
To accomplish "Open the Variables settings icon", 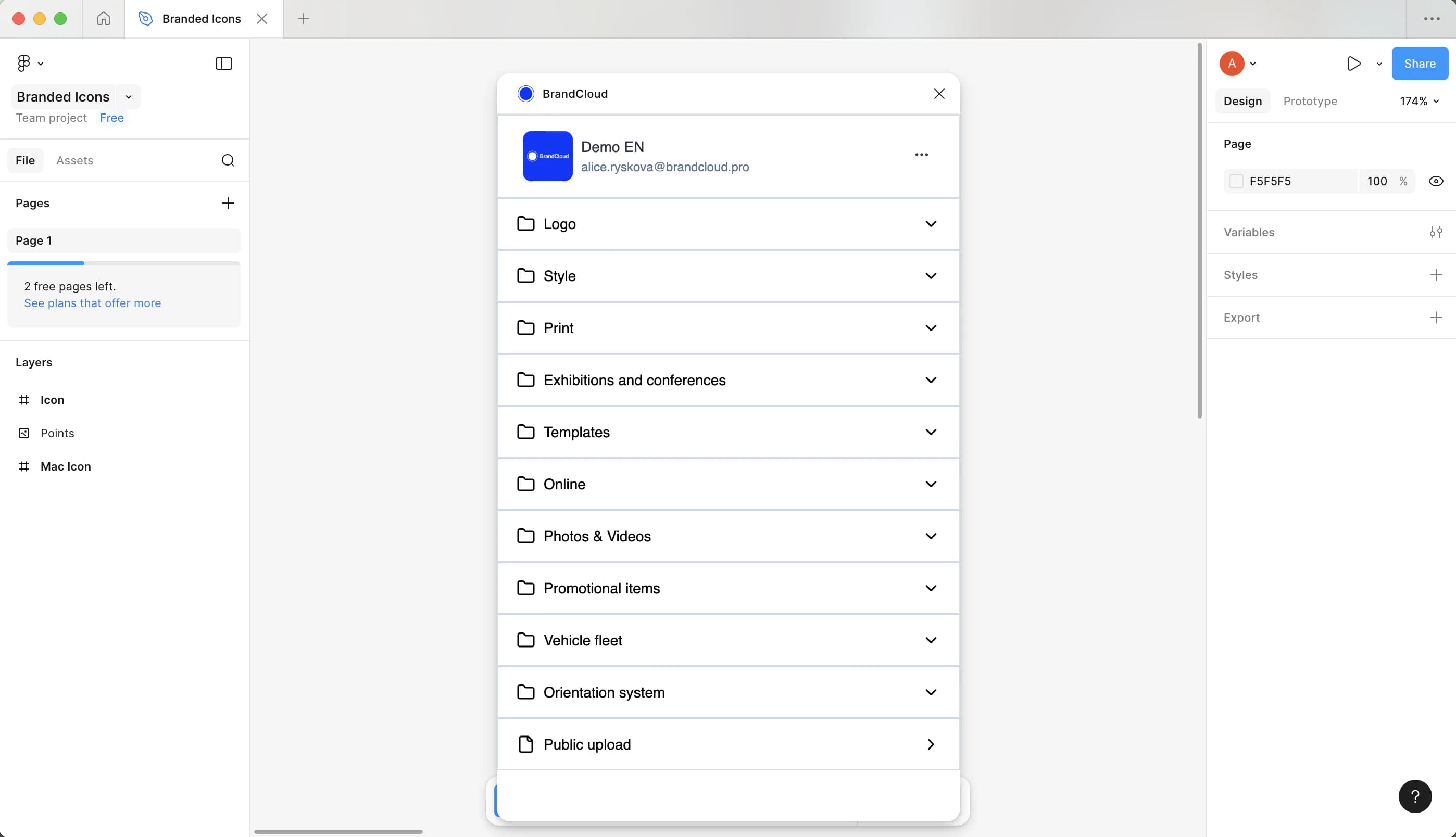I will coord(1435,232).
